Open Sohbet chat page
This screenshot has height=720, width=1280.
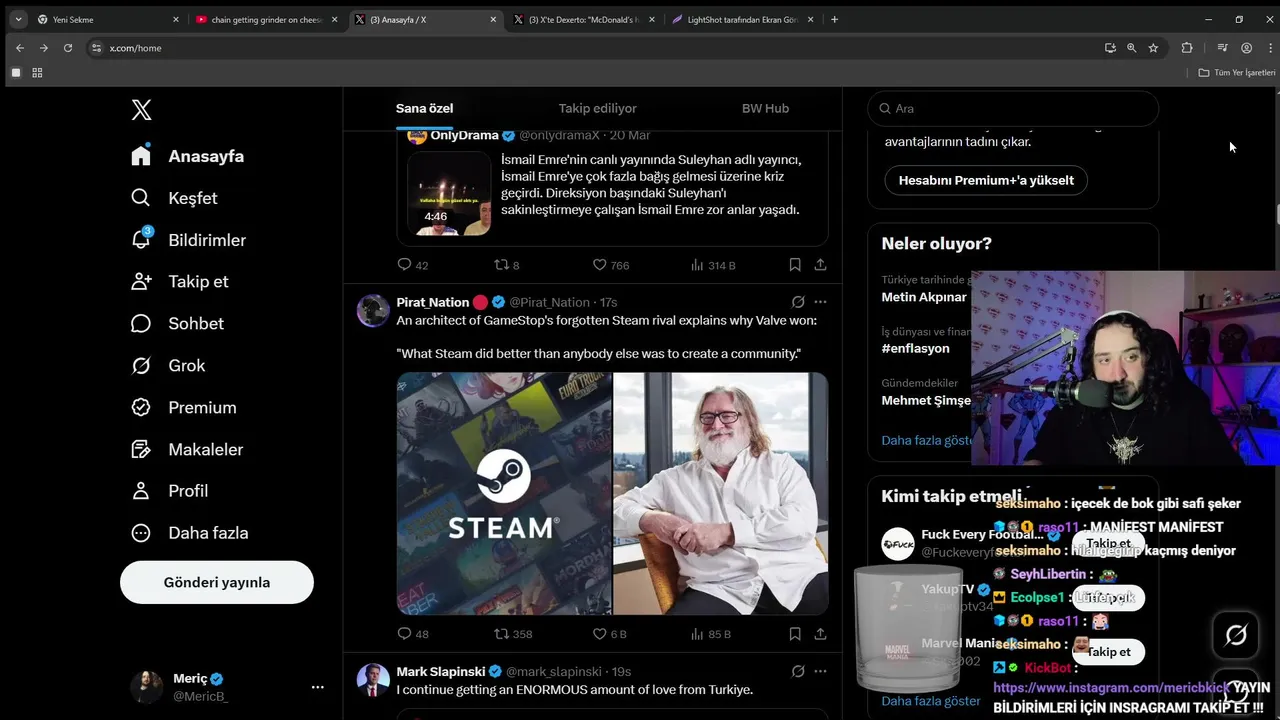point(177,324)
